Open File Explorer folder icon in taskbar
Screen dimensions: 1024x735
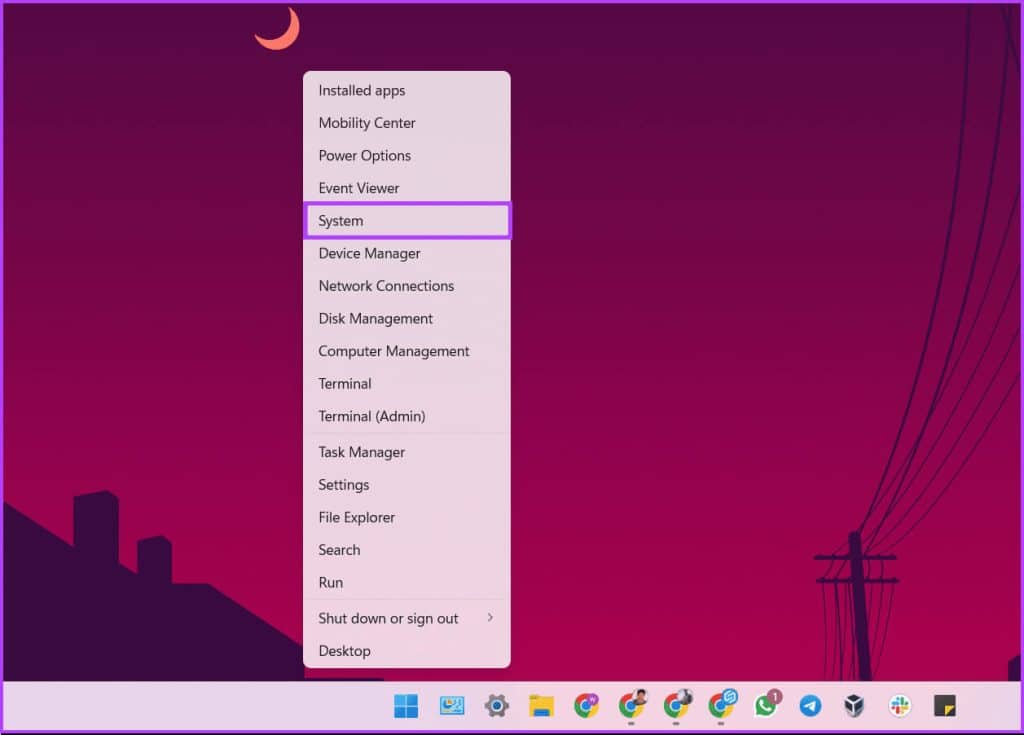(x=541, y=706)
